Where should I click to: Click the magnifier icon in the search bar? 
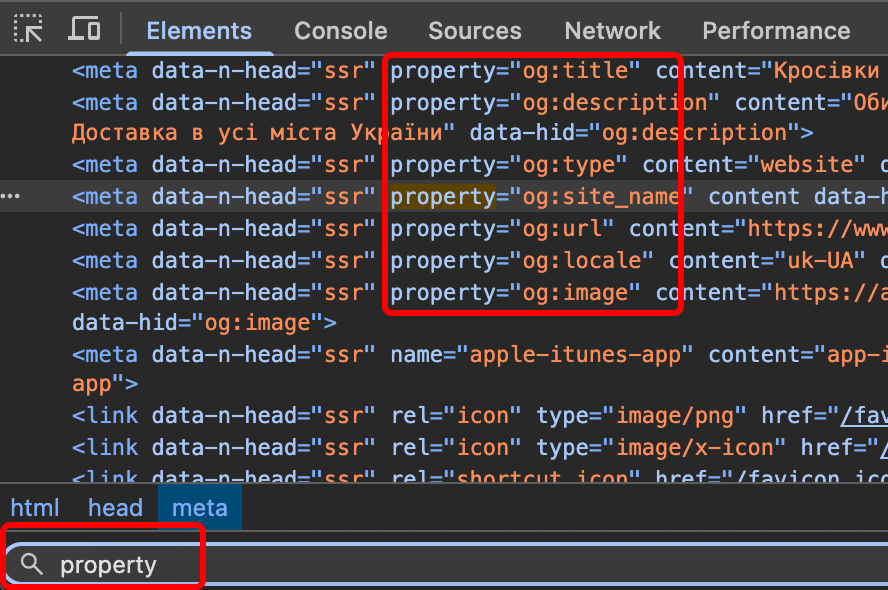coord(32,564)
